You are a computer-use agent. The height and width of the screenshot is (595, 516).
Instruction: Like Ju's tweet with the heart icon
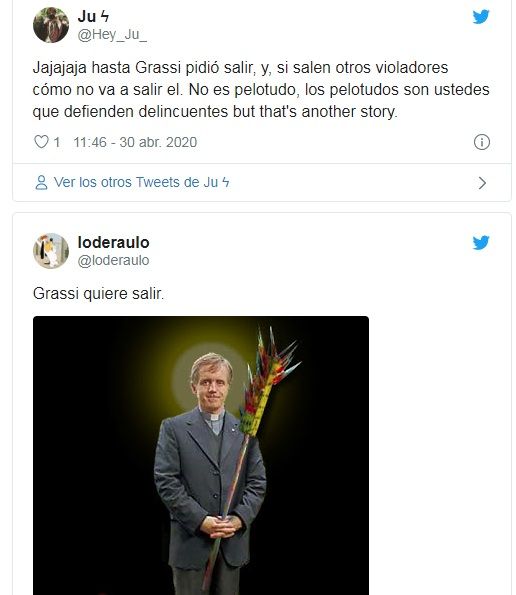click(x=41, y=142)
